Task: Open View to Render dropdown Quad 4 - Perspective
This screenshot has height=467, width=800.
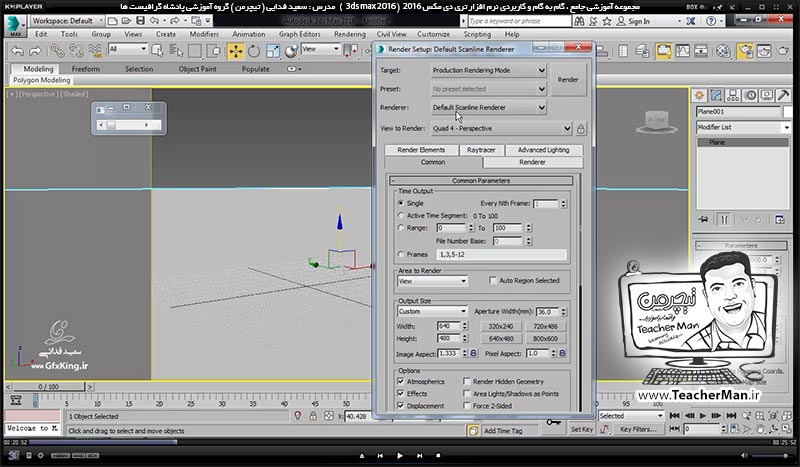Action: 502,129
